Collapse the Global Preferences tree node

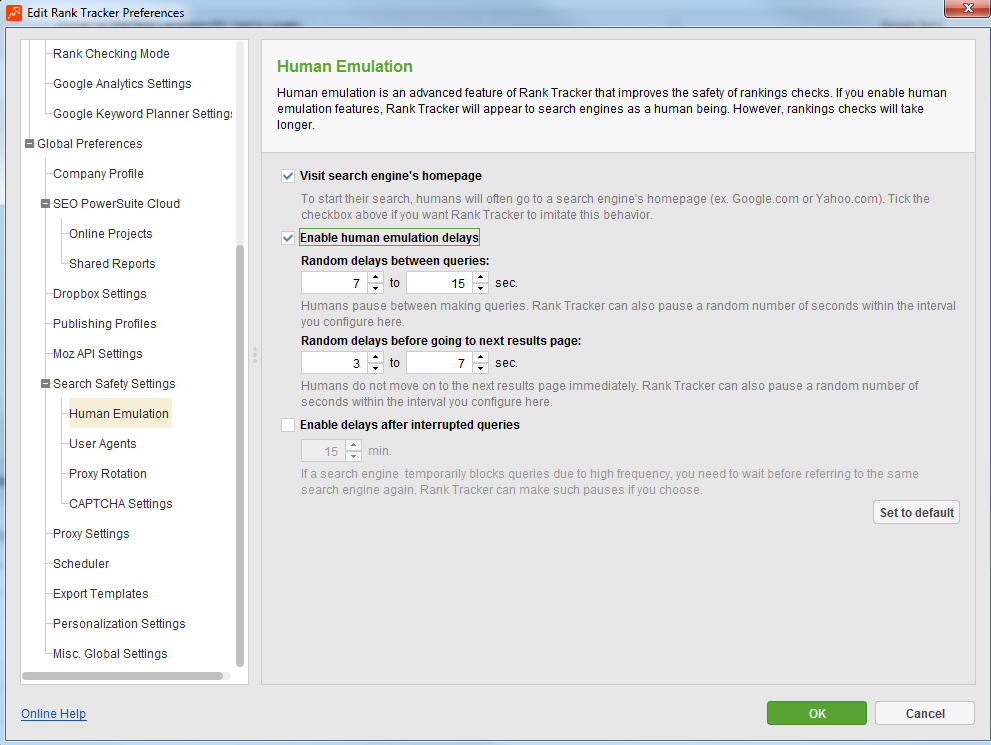point(29,144)
